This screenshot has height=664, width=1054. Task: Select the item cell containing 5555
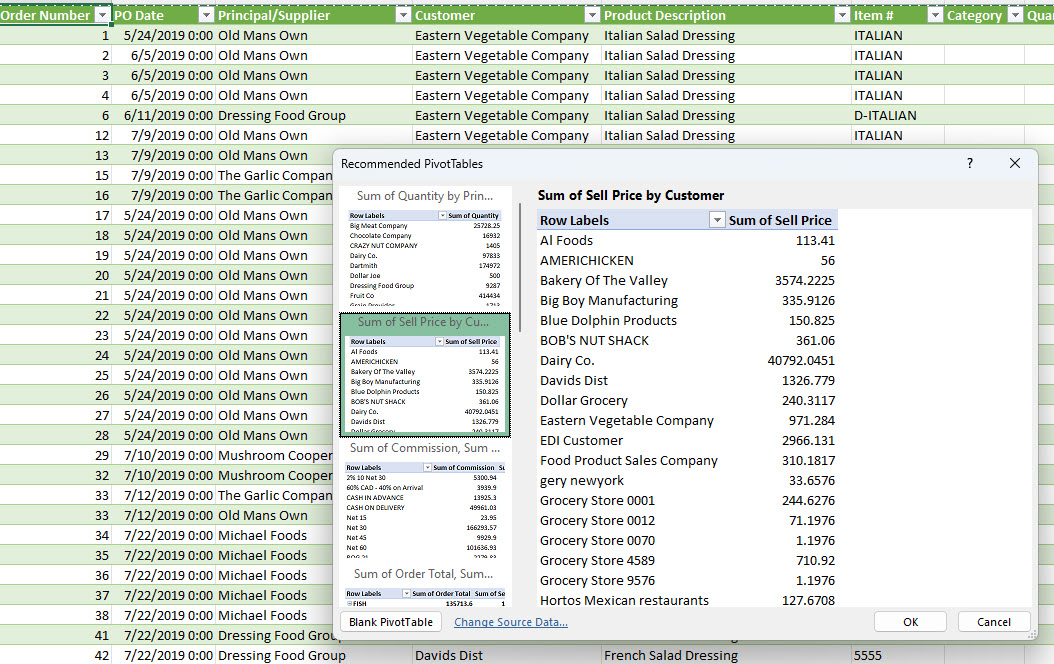[897, 655]
